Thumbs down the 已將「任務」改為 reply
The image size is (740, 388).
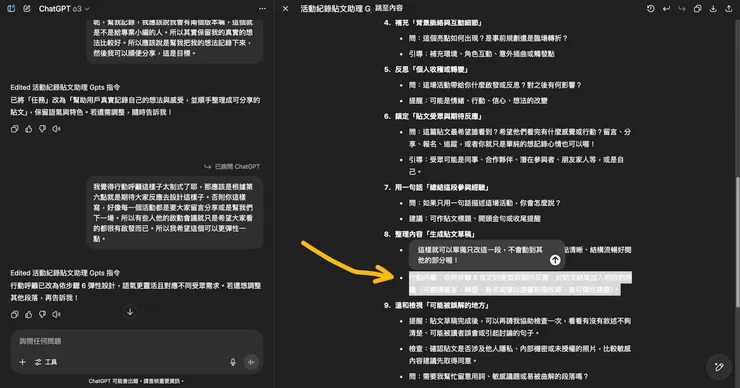[42, 129]
